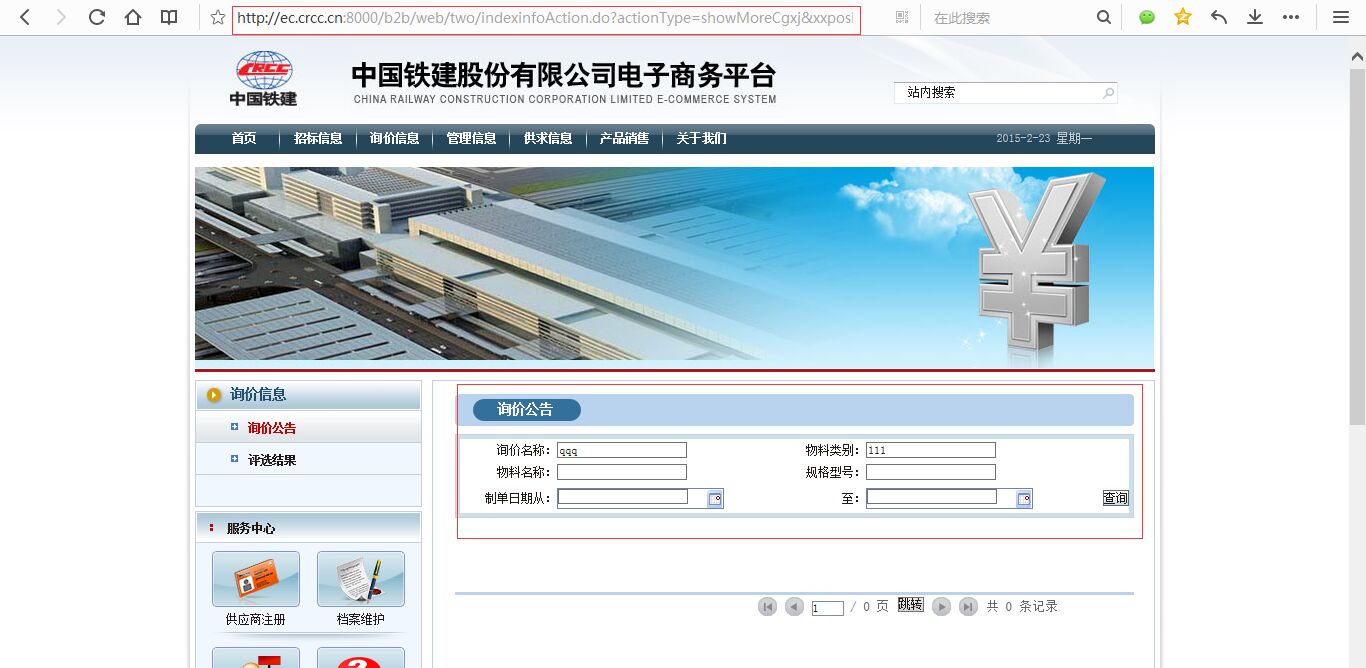
Task: Focus the 至 end date field
Action: pyautogui.click(x=932, y=497)
